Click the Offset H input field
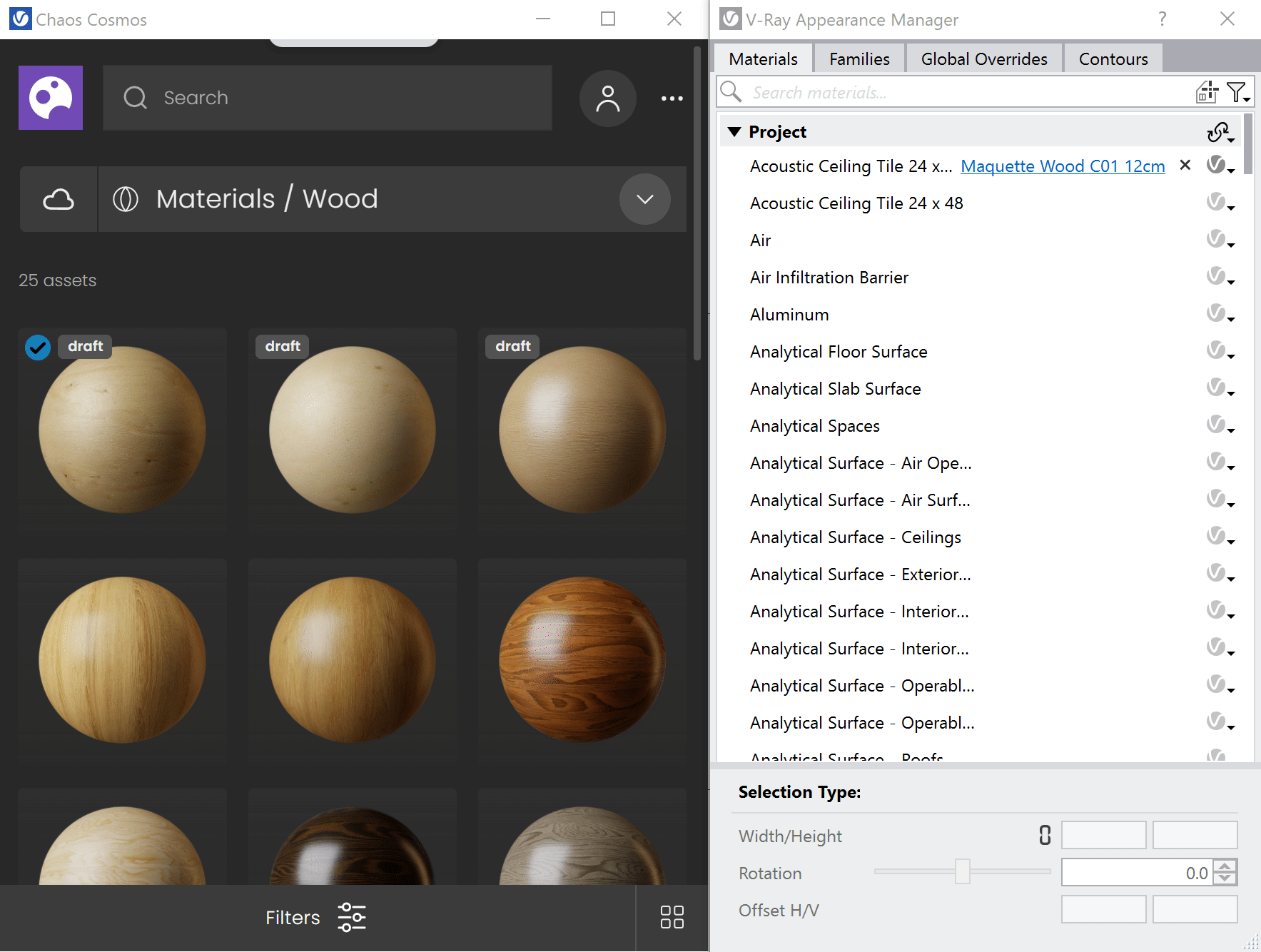The height and width of the screenshot is (952, 1261). (1103, 909)
